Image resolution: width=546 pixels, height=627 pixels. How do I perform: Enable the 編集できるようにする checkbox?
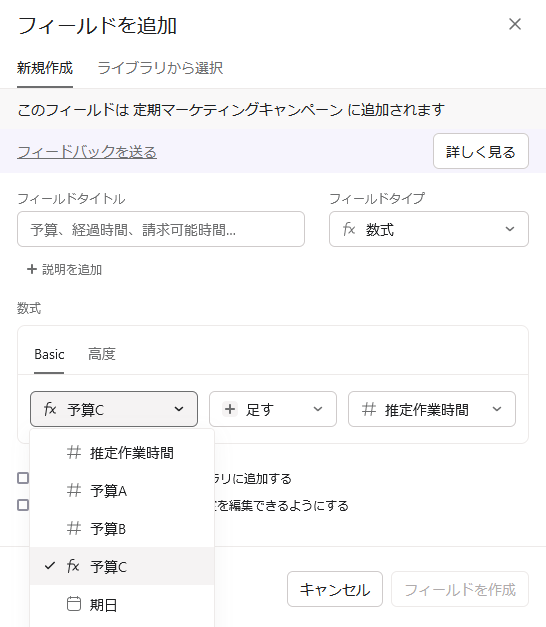pos(23,505)
